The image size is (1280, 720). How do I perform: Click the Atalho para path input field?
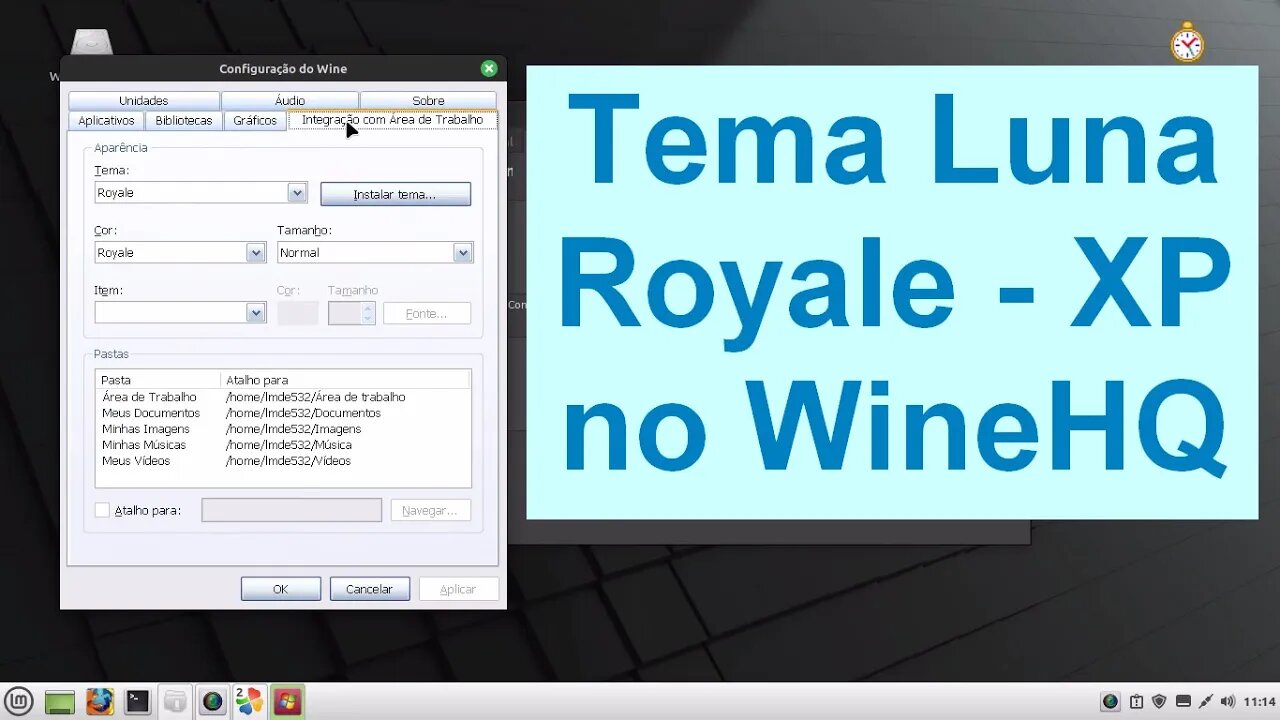291,510
